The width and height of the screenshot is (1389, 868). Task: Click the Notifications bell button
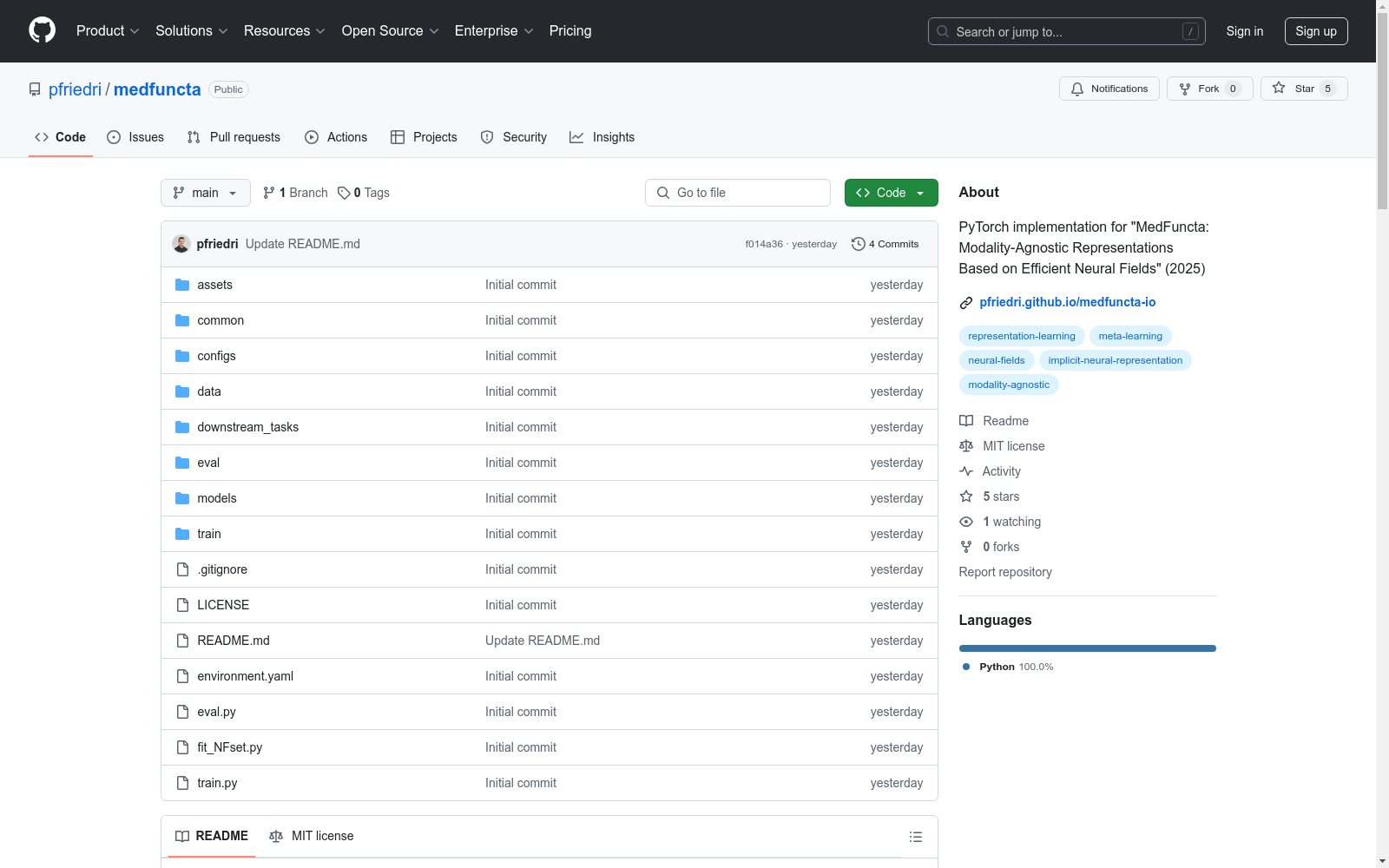1109,89
